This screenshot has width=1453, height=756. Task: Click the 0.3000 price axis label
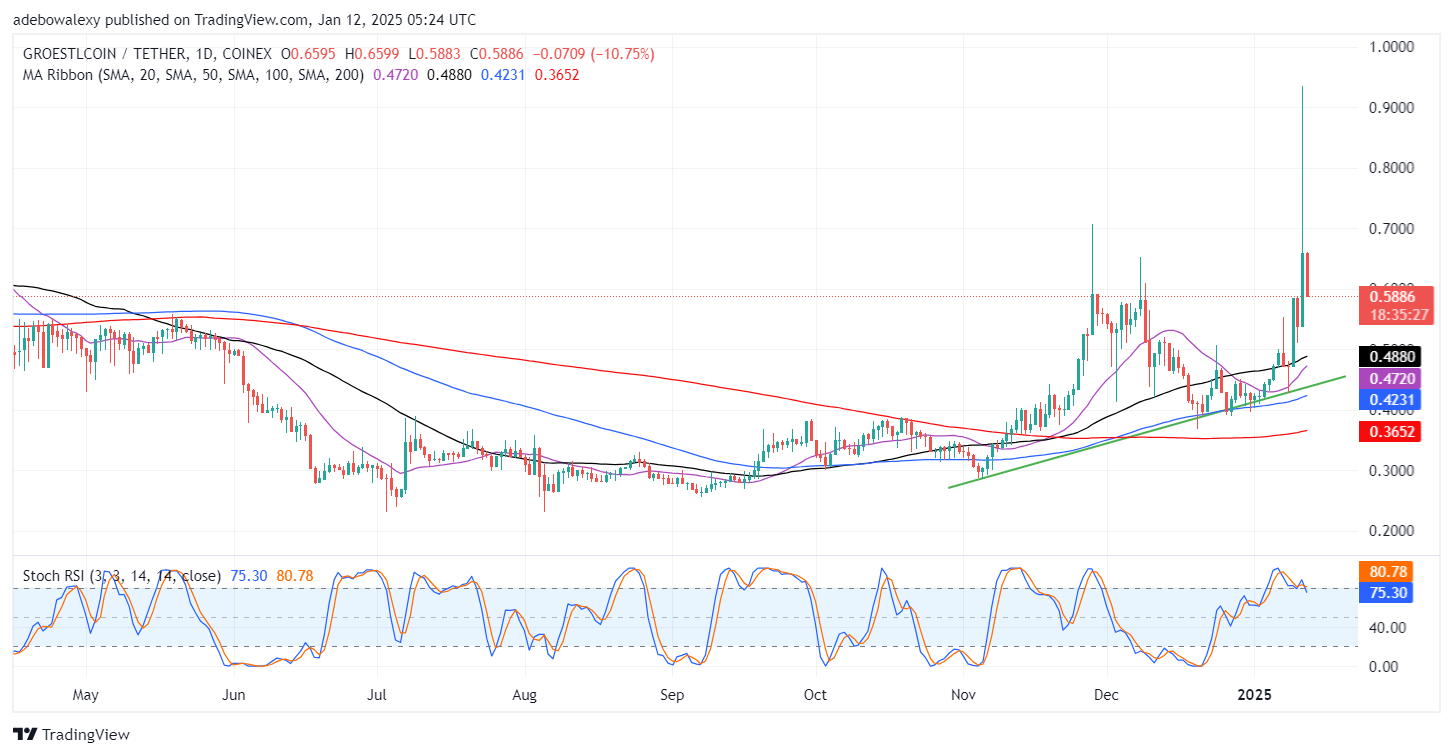[1392, 470]
